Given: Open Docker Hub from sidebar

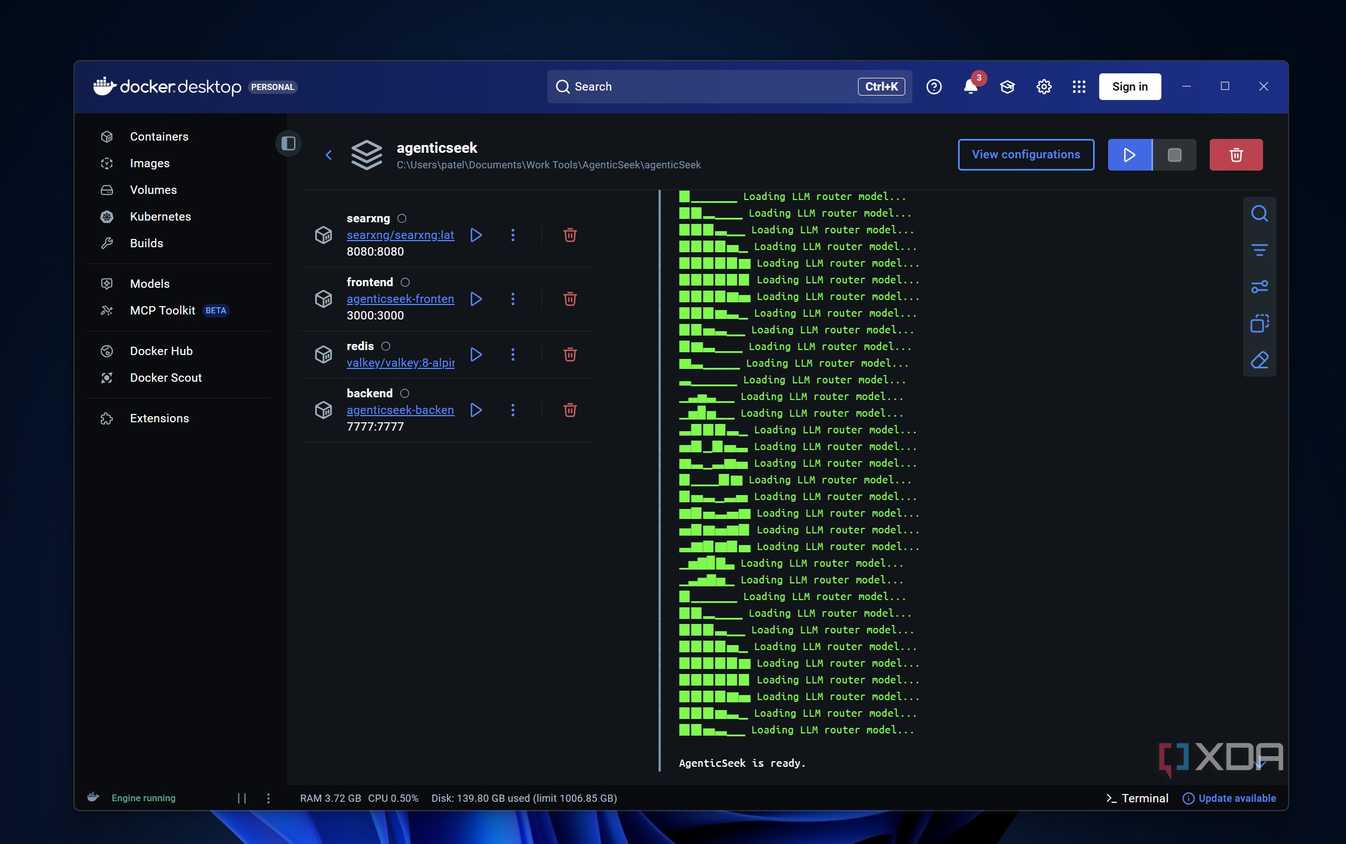Looking at the screenshot, I should pyautogui.click(x=161, y=351).
